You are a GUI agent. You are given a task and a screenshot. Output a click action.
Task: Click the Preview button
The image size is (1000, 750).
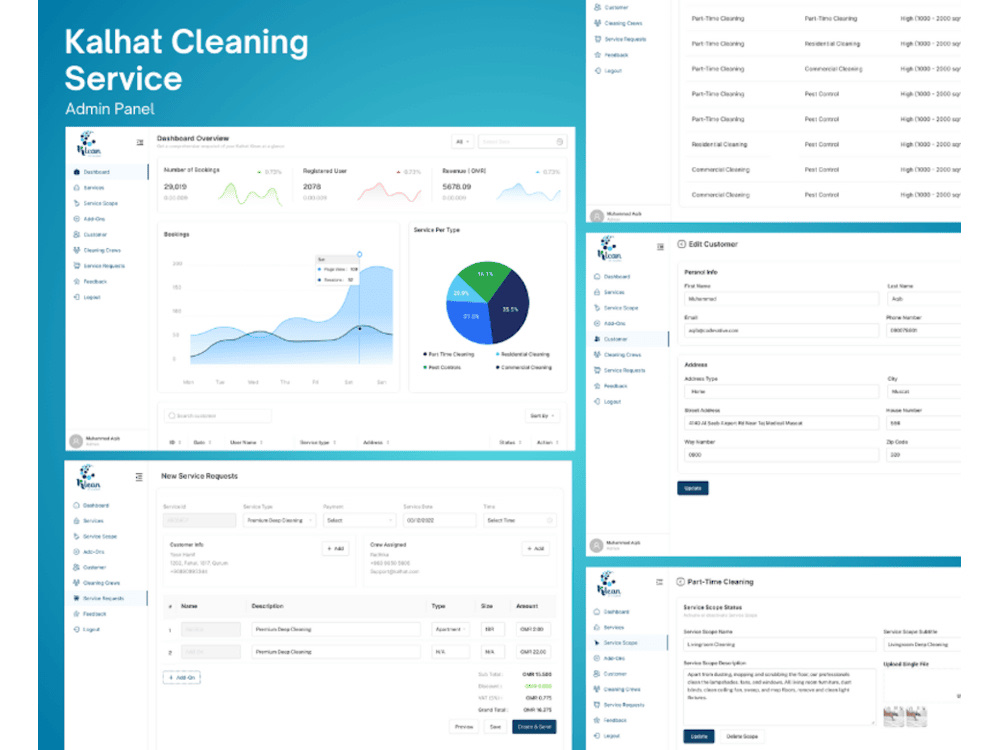click(464, 726)
